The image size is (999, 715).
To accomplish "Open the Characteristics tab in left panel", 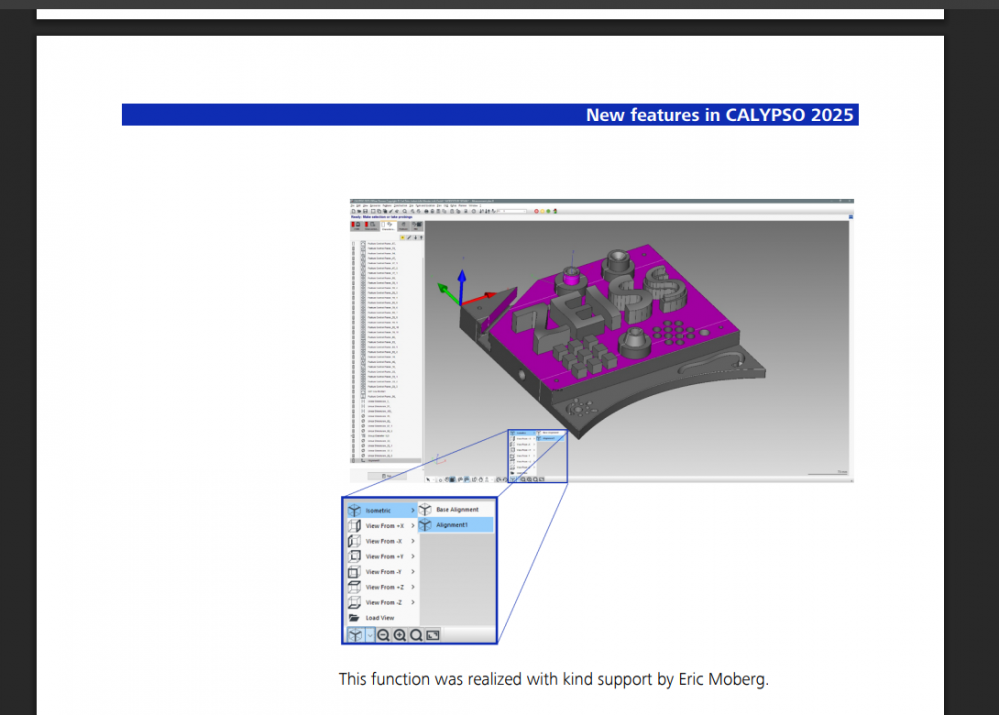I will click(x=388, y=227).
